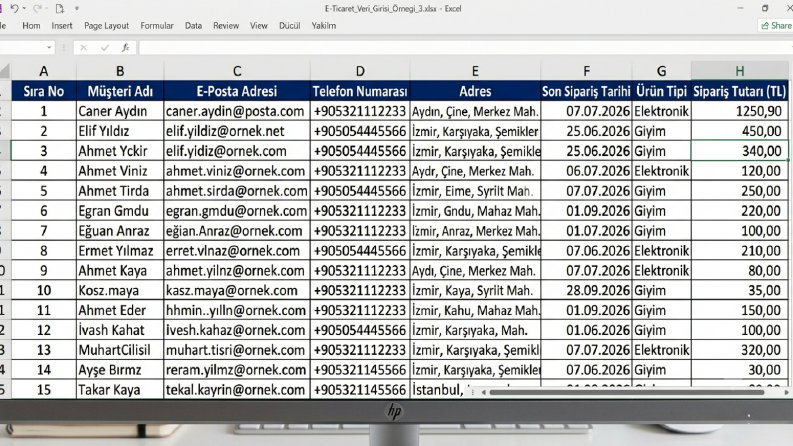
Task: Select the amount cell '35,00'
Action: [739, 290]
